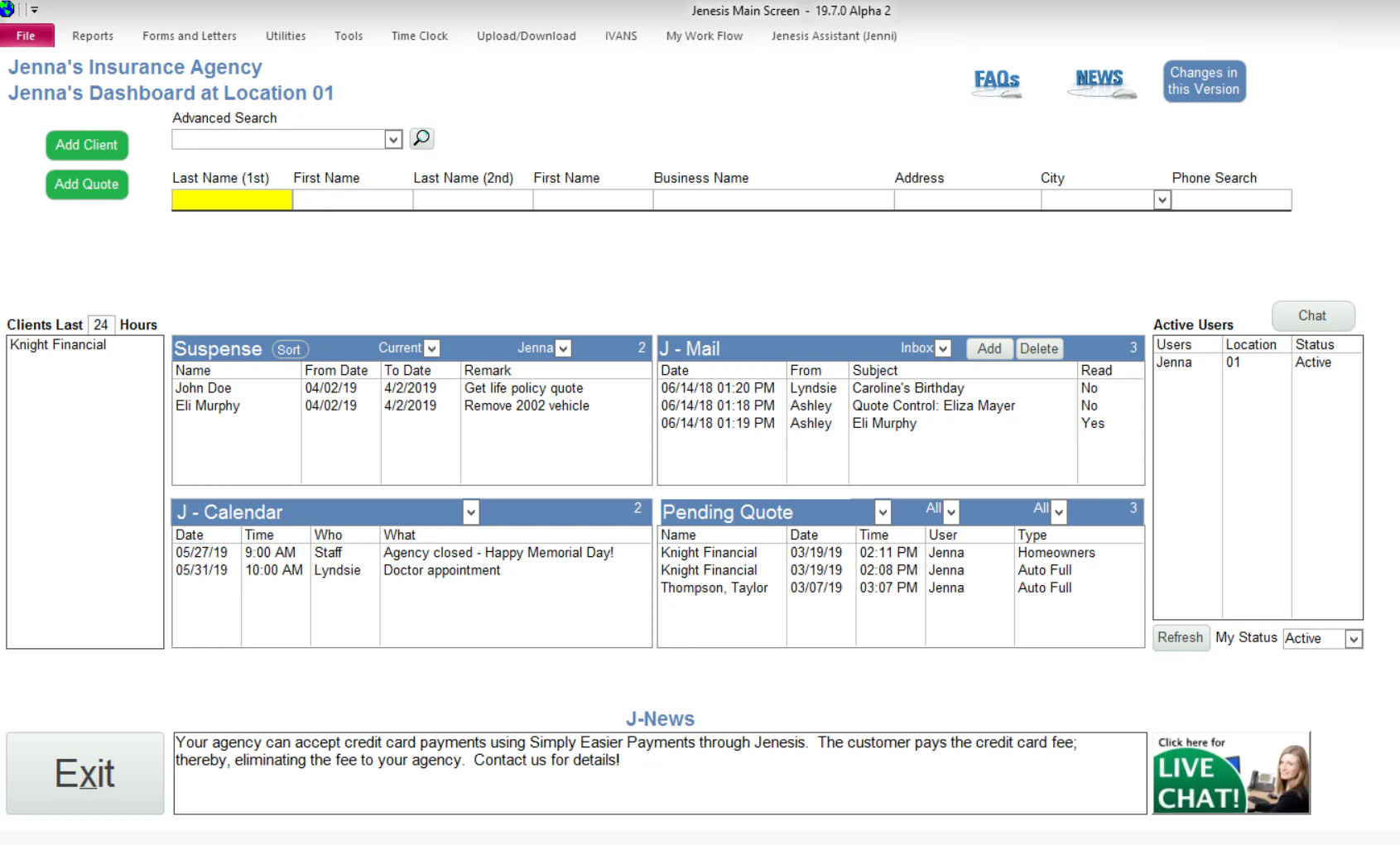Open the quick access toolbar arrow
This screenshot has width=1400, height=845.
point(33,9)
